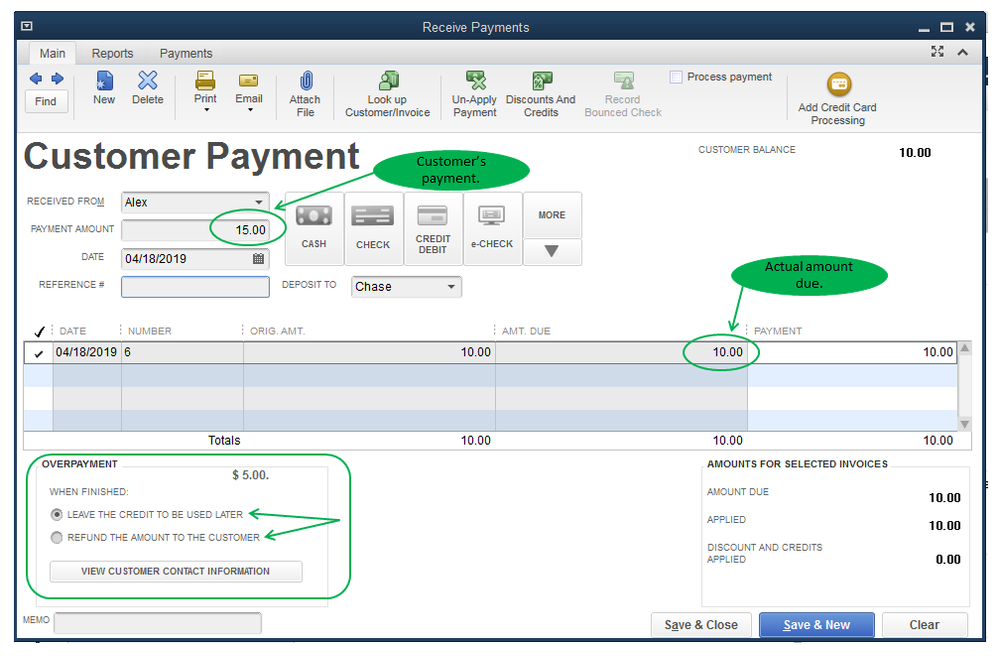Click invoice list scrollbar down arrow
This screenshot has height=661, width=999.
coord(965,424)
